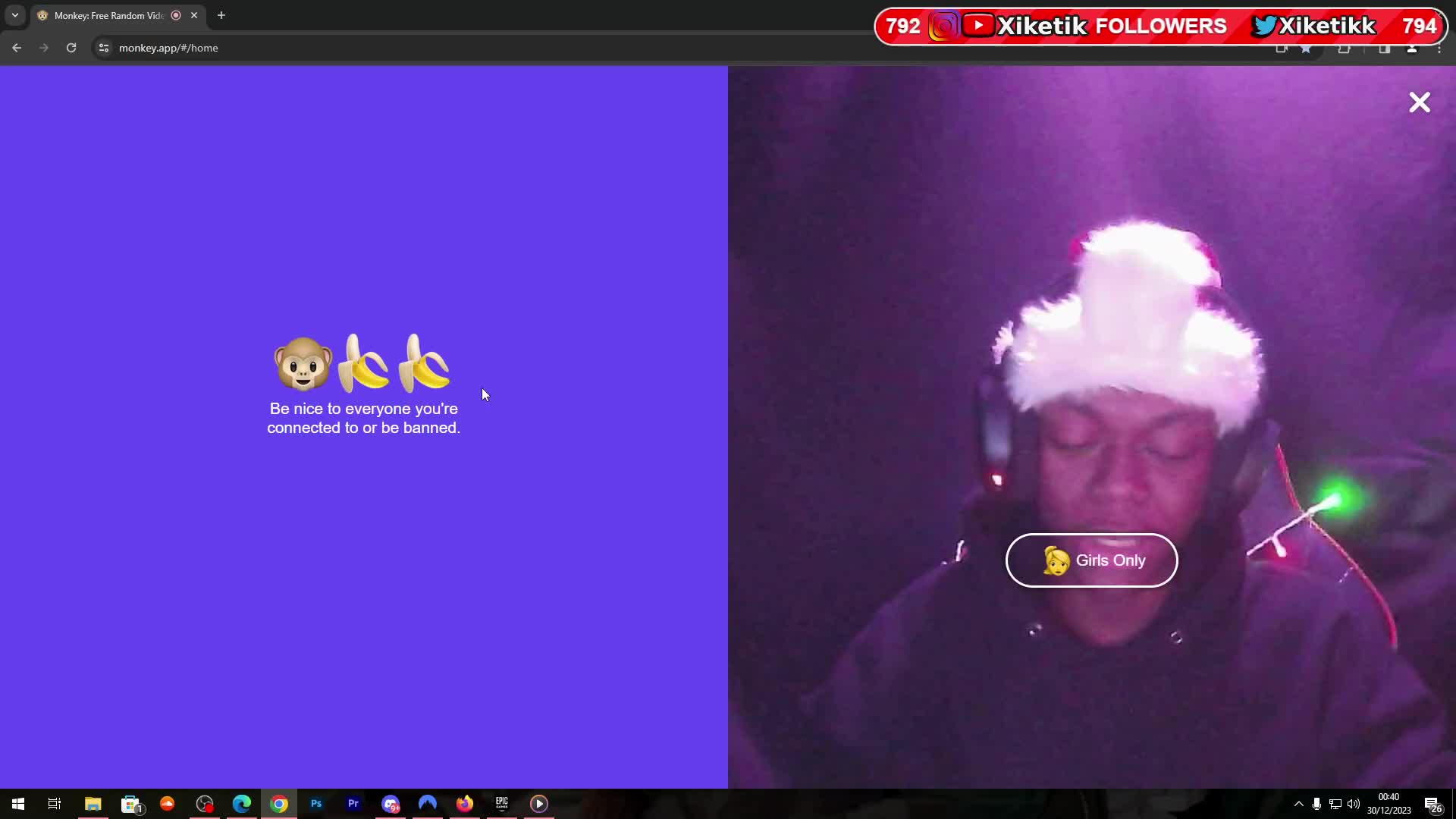
Task: Show hidden system tray icons
Action: point(1298,804)
